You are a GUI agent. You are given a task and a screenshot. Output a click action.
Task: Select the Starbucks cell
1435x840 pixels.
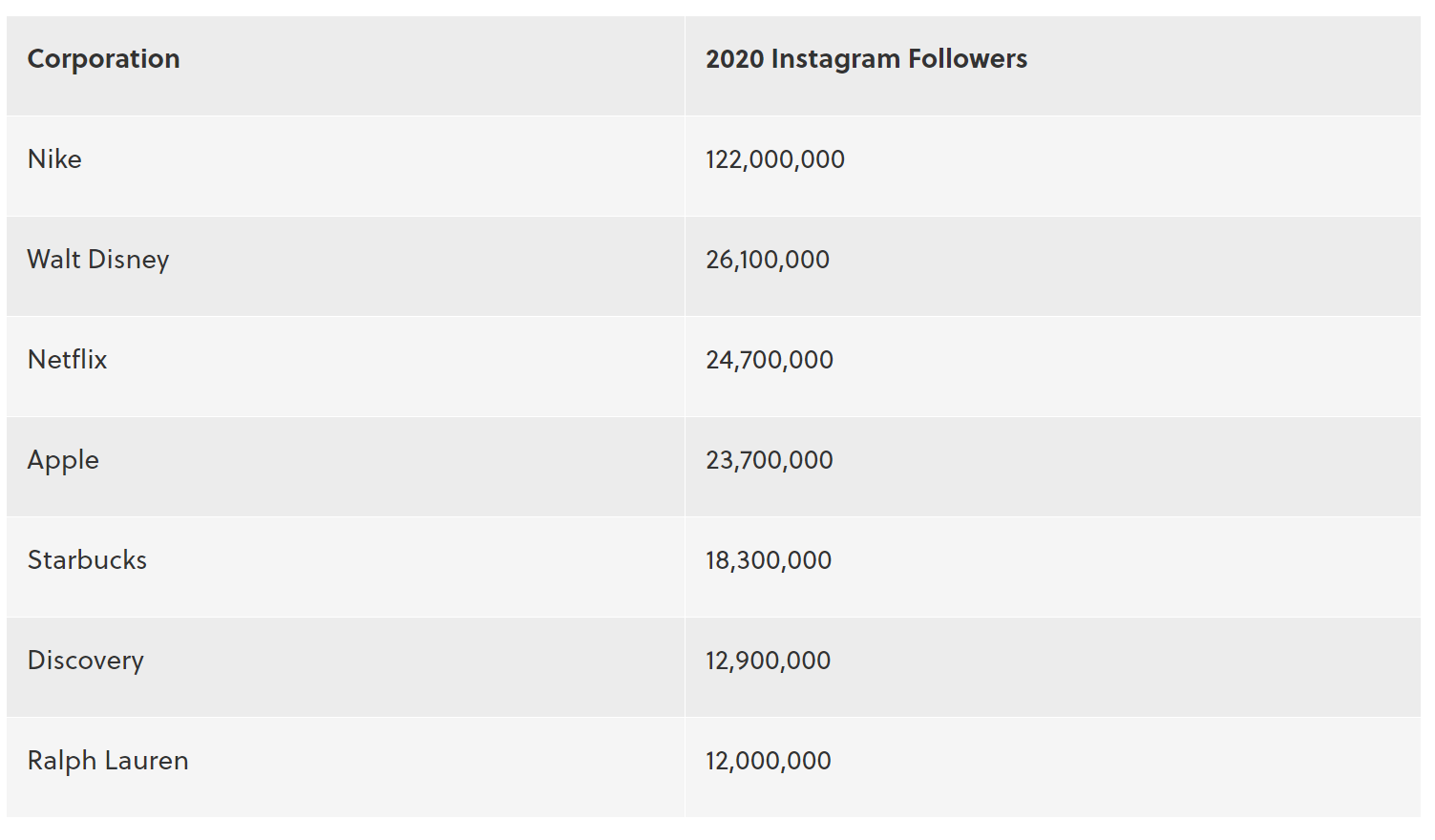point(87,560)
